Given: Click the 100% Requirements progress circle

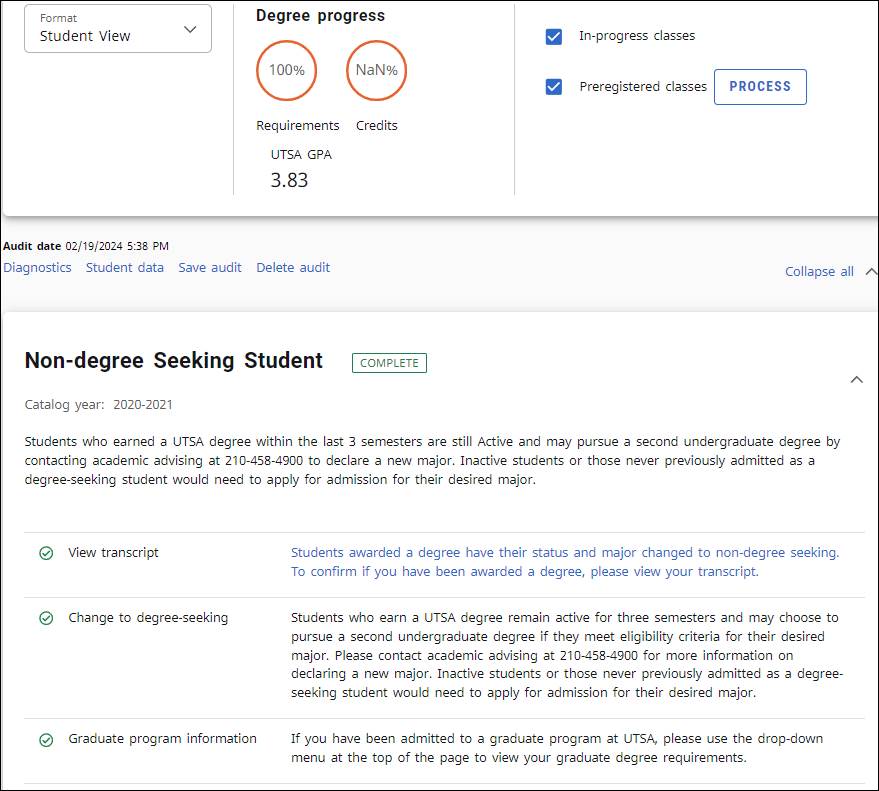Looking at the screenshot, I should pyautogui.click(x=286, y=71).
